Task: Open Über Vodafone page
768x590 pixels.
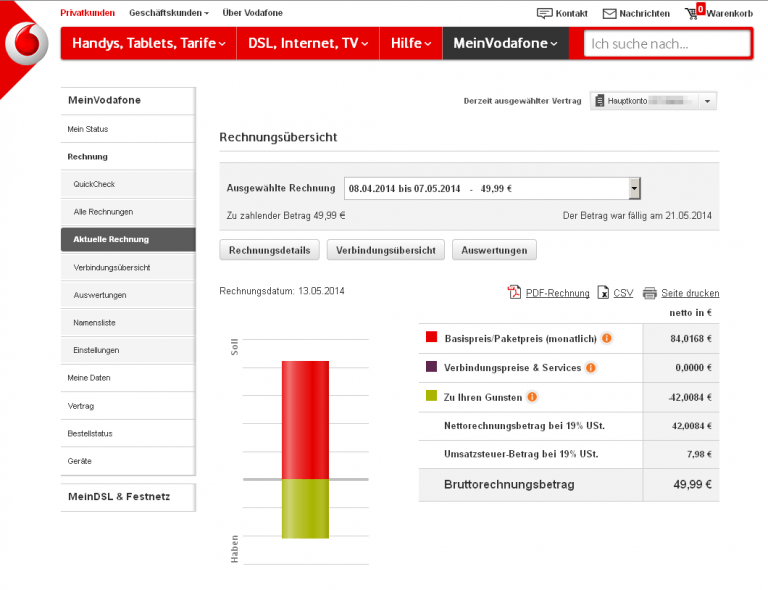Action: (x=252, y=13)
